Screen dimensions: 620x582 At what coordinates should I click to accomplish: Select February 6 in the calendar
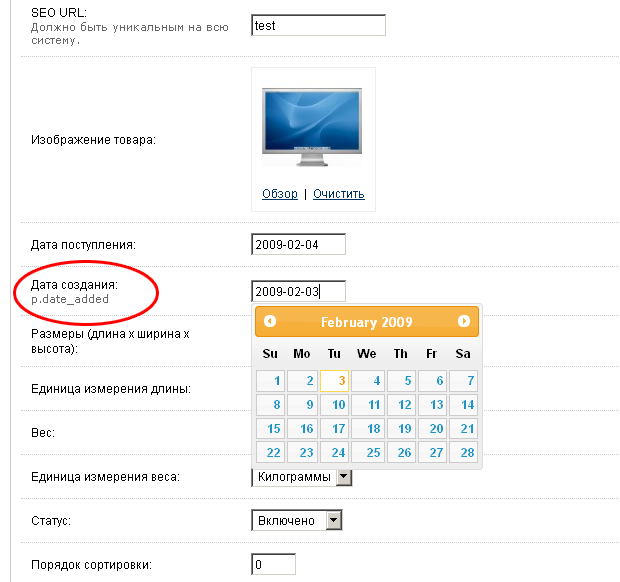[x=432, y=381]
